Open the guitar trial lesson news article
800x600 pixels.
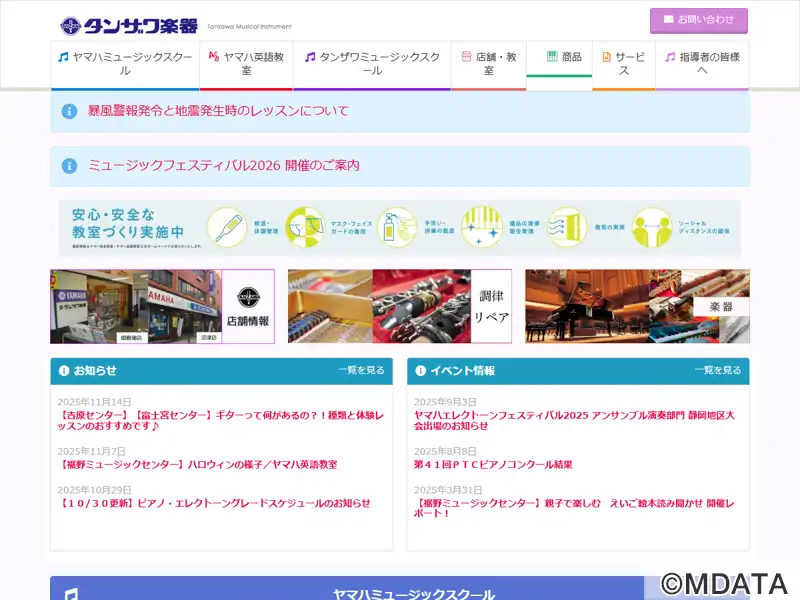click(x=220, y=420)
